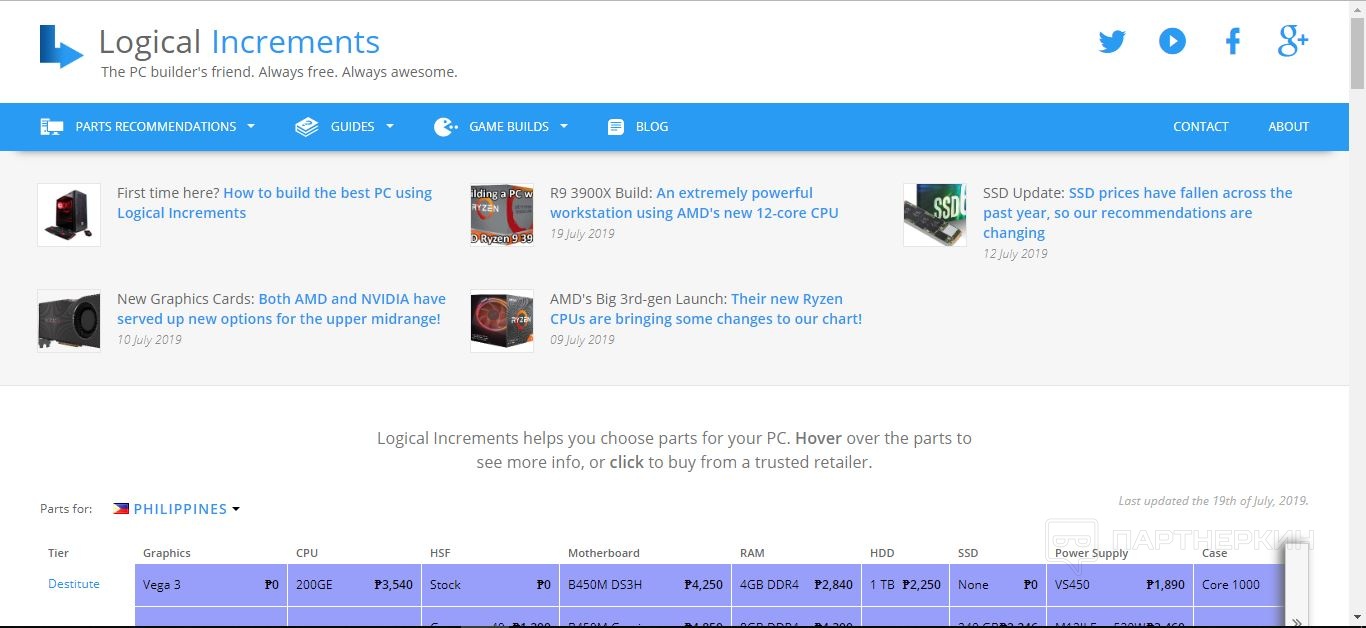
Task: Expand the Guides dropdown menu
Action: tap(345, 127)
